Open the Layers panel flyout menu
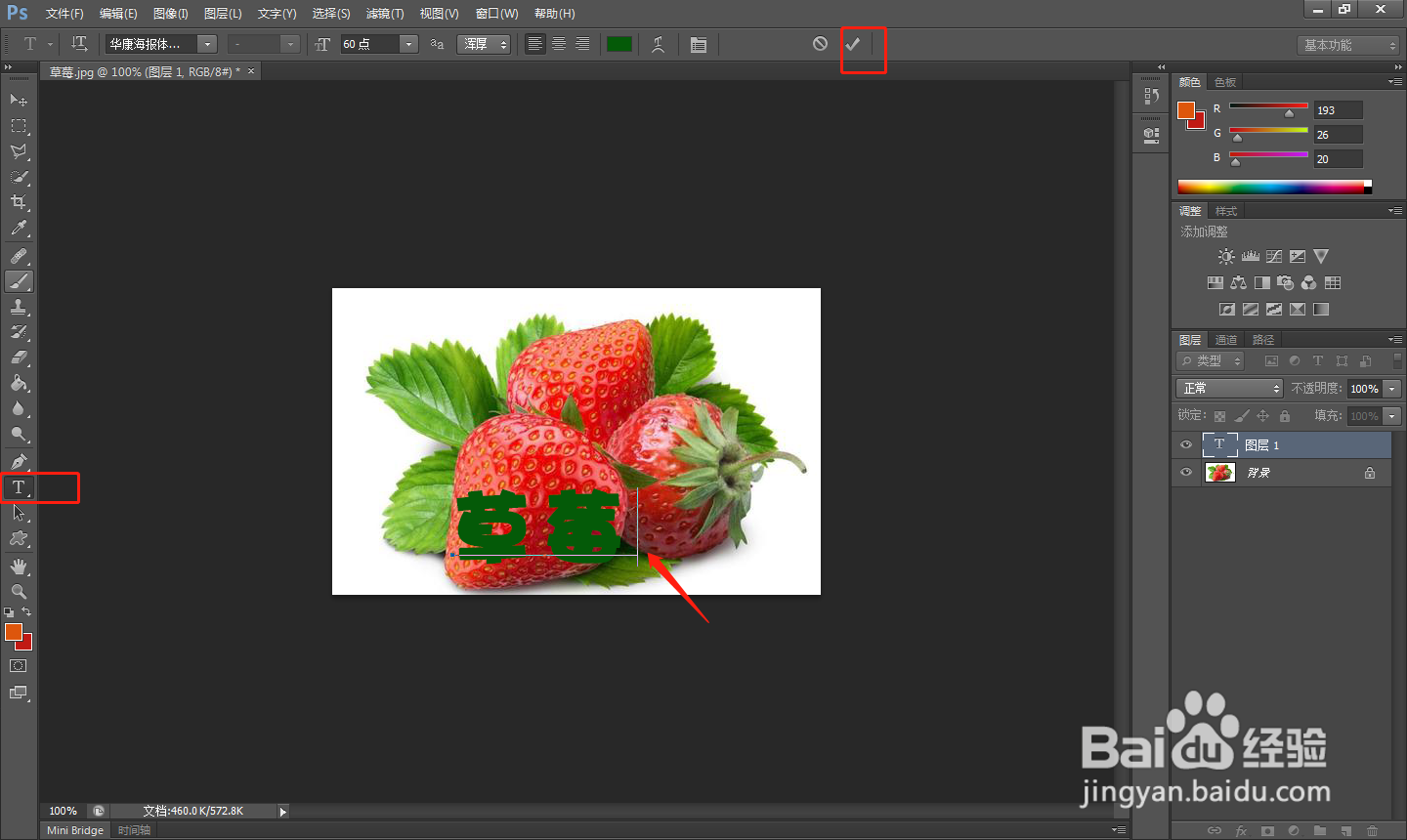The image size is (1407, 840). (1395, 340)
